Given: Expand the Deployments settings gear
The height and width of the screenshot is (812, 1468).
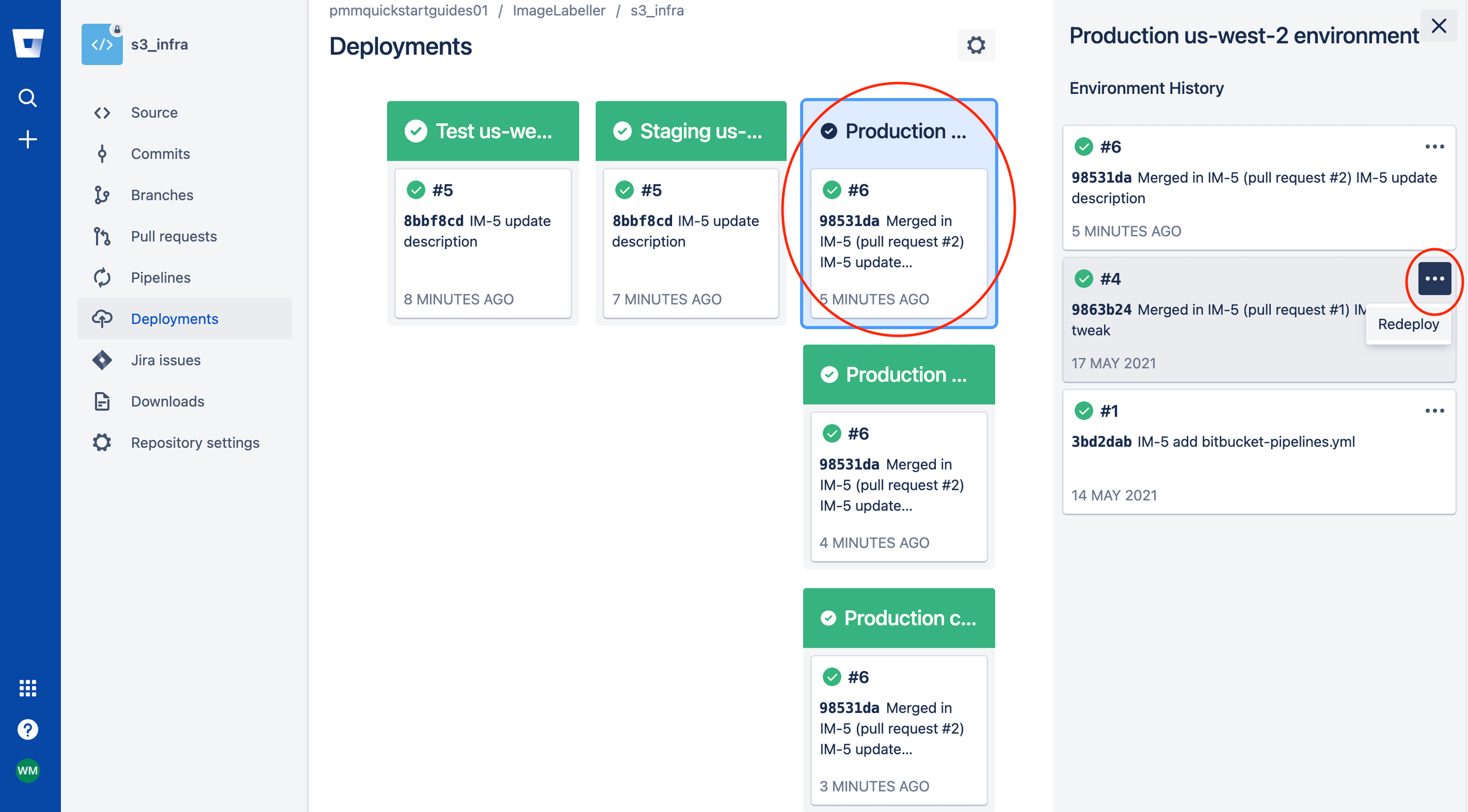Looking at the screenshot, I should point(975,46).
